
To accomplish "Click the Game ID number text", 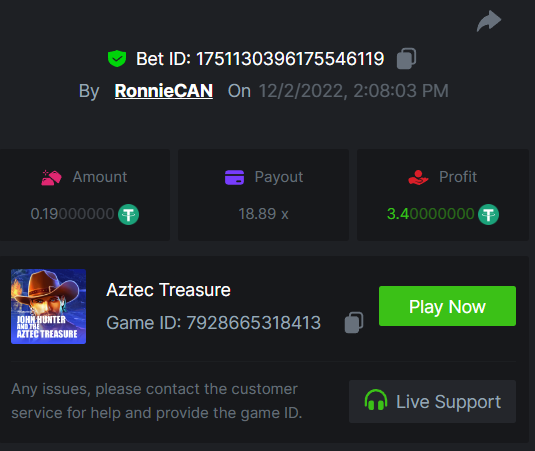I will [254, 323].
